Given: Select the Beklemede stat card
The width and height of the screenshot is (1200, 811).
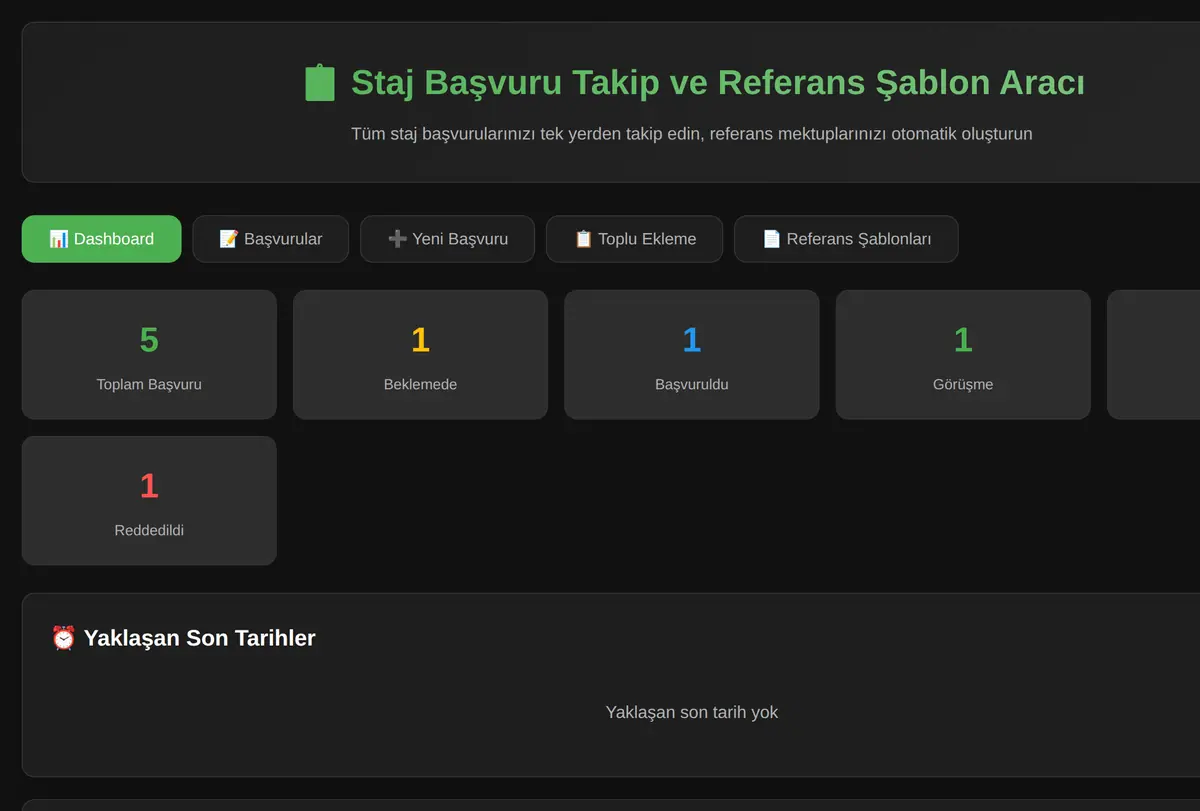Looking at the screenshot, I should 420,355.
